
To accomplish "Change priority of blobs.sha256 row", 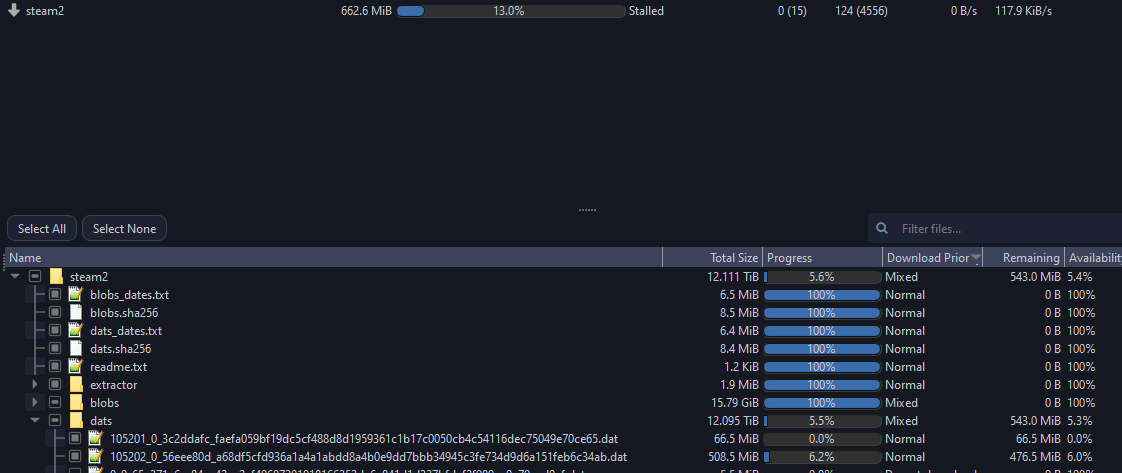I will pyautogui.click(x=904, y=313).
